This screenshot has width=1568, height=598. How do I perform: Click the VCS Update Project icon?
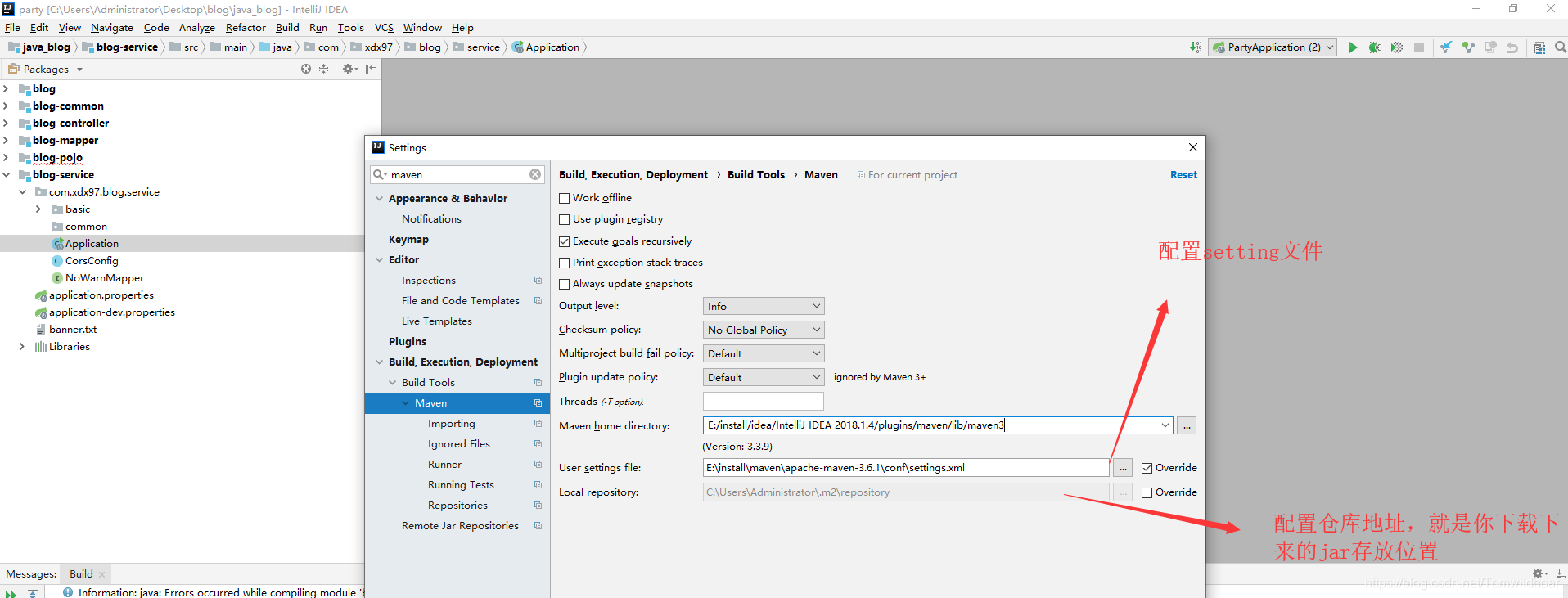[1446, 47]
